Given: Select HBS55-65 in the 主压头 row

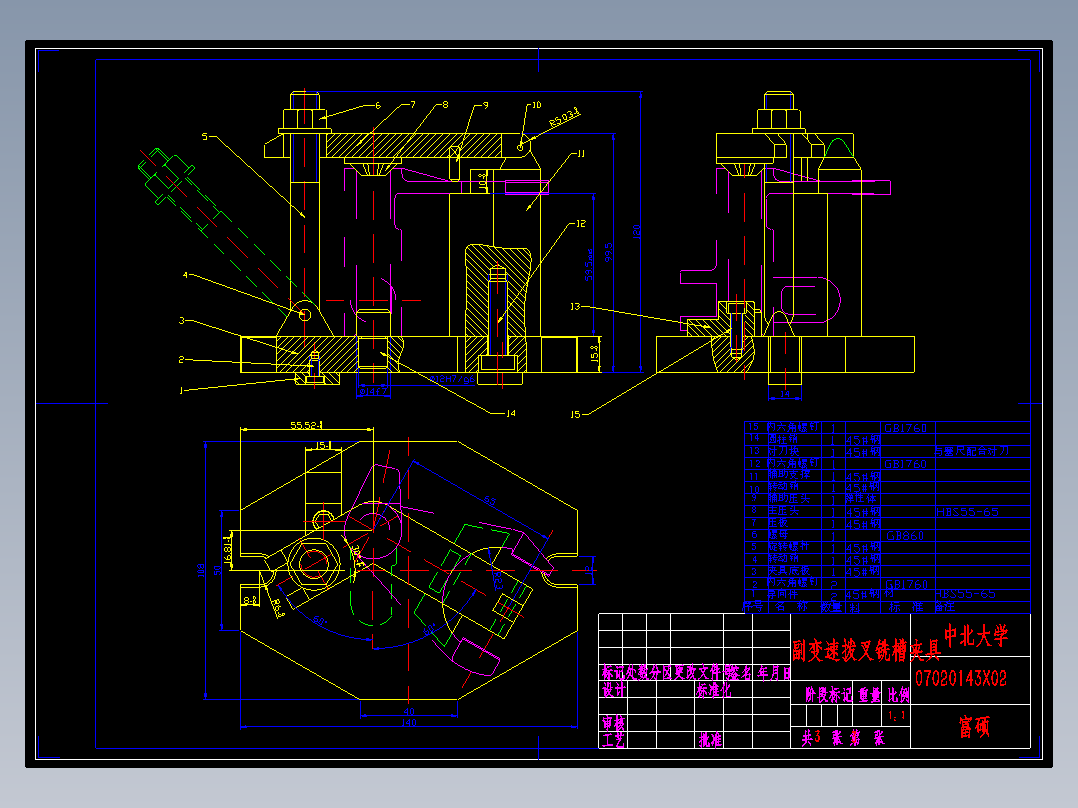Looking at the screenshot, I should 967,512.
